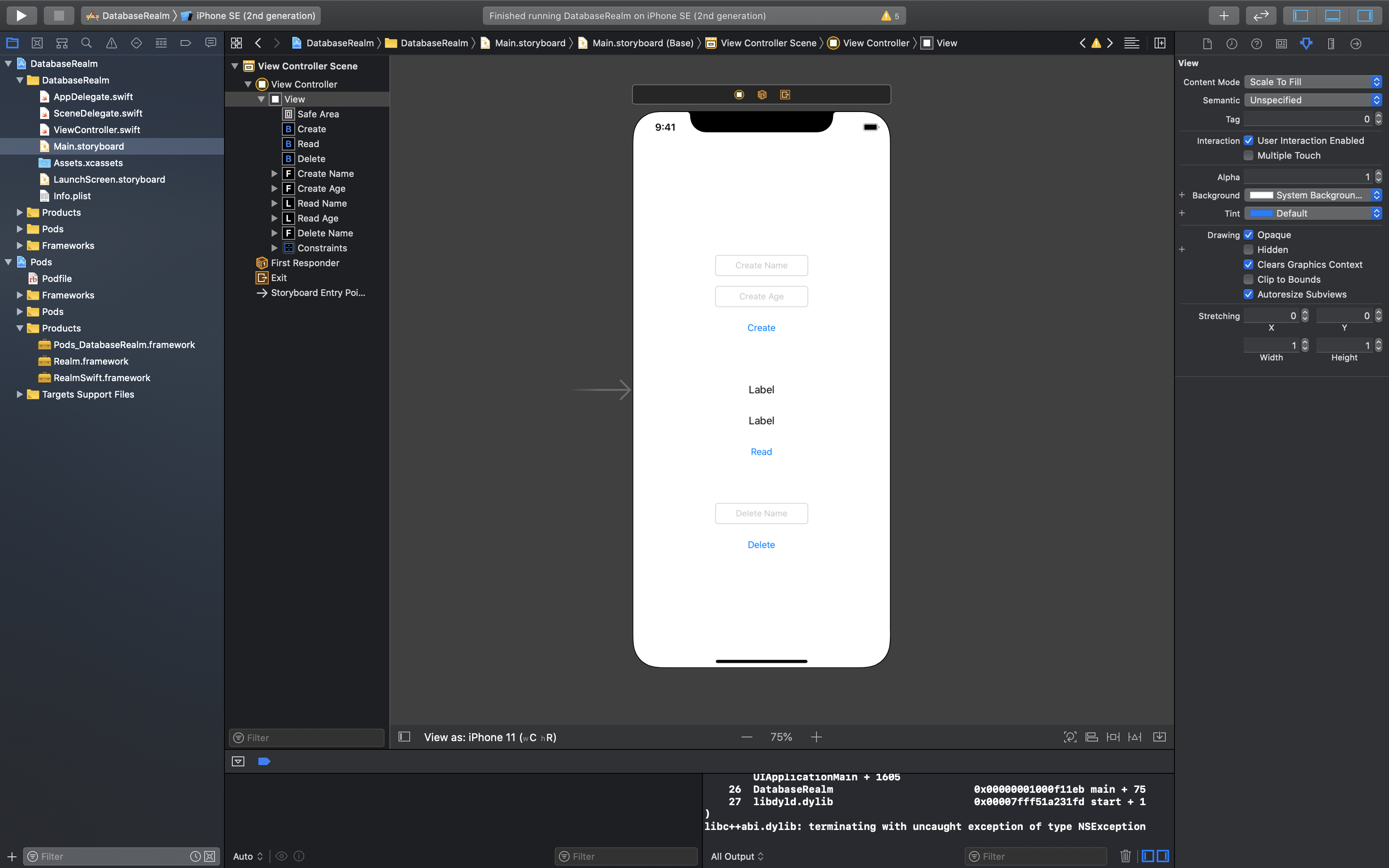Click the Run (play) button
1389x868 pixels.
(21, 16)
